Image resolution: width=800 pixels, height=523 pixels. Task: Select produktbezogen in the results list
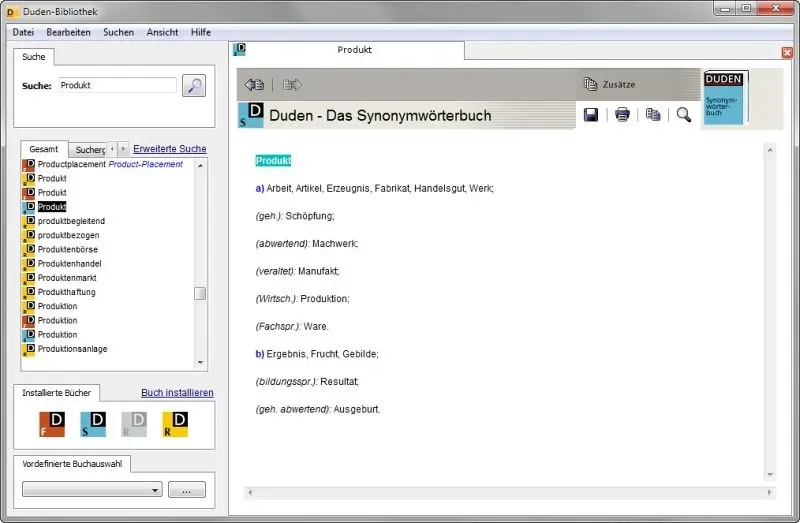(x=61, y=235)
